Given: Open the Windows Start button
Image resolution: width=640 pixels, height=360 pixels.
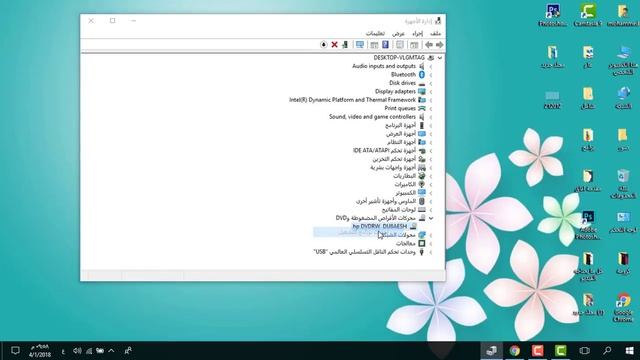Looking at the screenshot, I should (x=629, y=351).
